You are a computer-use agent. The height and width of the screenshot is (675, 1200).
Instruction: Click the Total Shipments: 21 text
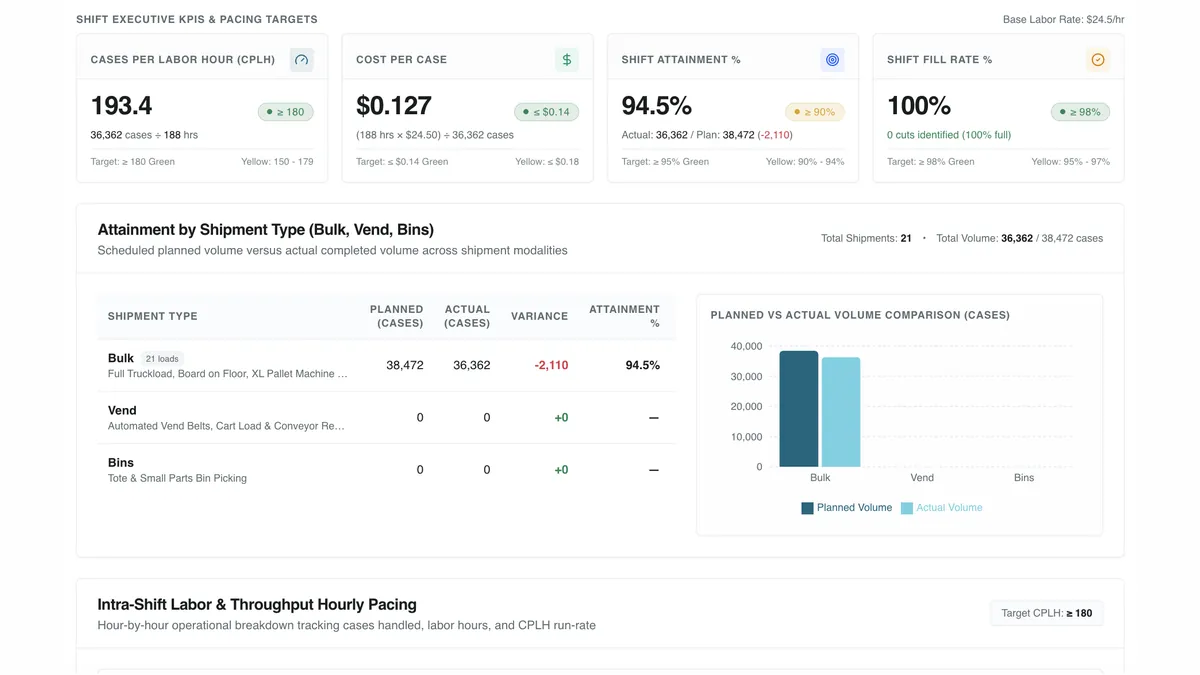tap(866, 238)
